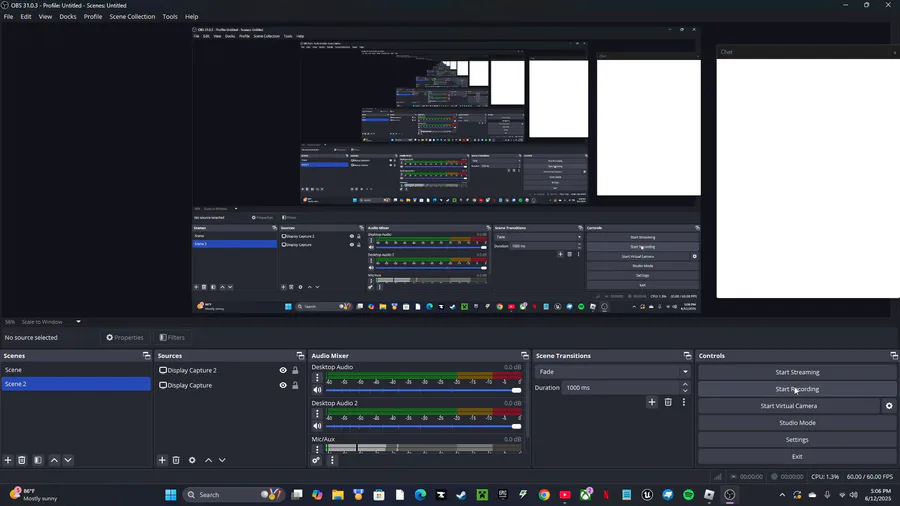The width and height of the screenshot is (900, 506).
Task: Adjust Desktop Audio 2 volume slider
Action: coord(424,426)
